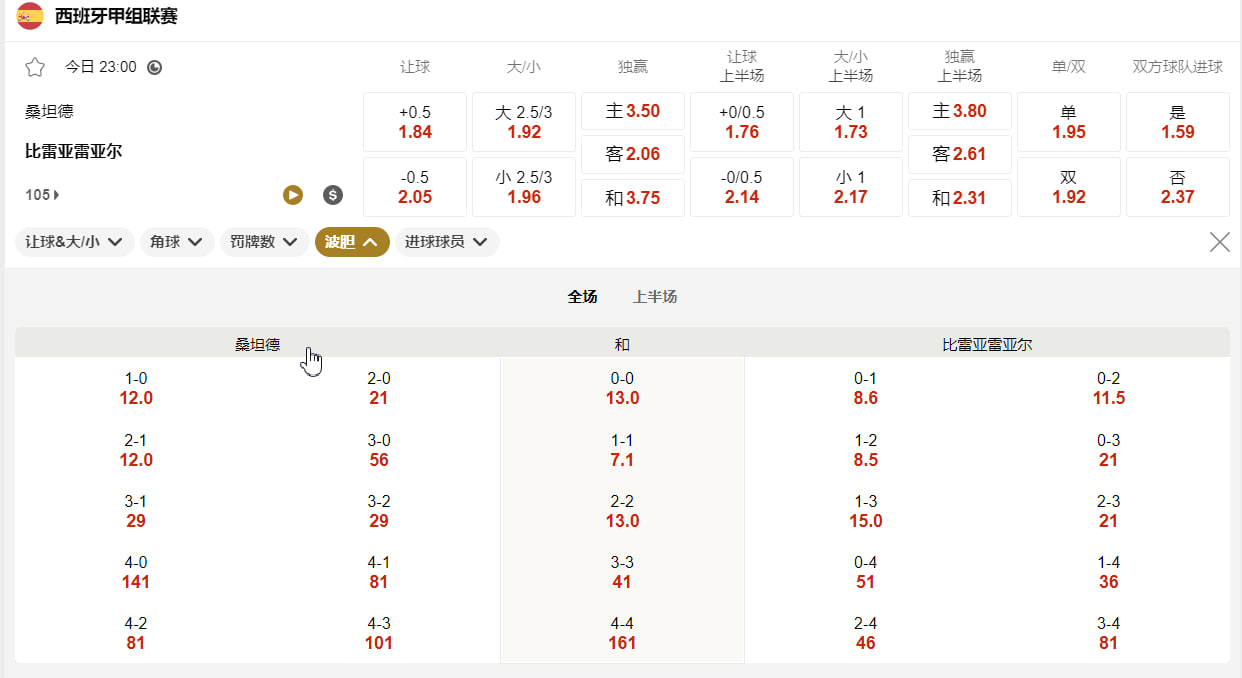Pick correct score 3-0 at 56
The height and width of the screenshot is (678, 1242).
coord(379,450)
